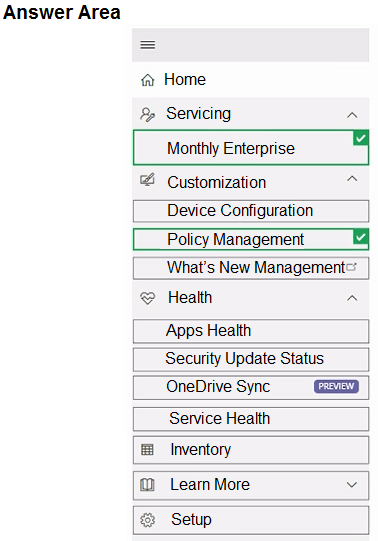The height and width of the screenshot is (541, 378).
Task: Click the Servicing person-wrench icon
Action: [x=148, y=115]
